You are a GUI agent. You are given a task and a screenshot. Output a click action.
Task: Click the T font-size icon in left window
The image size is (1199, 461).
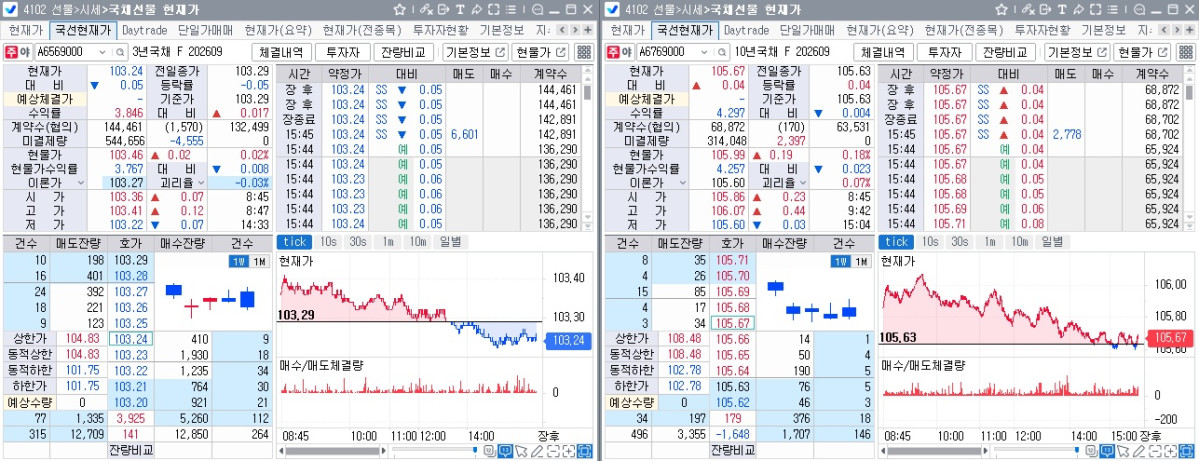[x=460, y=10]
